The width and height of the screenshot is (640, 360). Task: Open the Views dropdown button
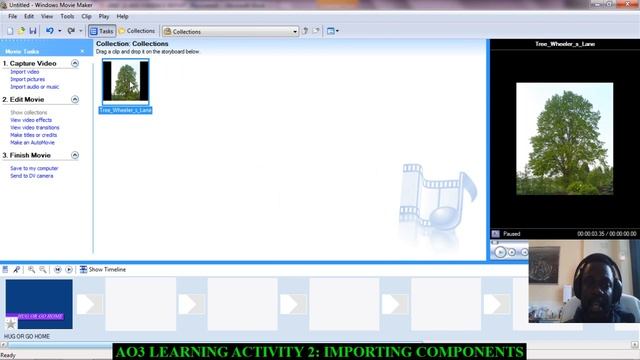333,31
